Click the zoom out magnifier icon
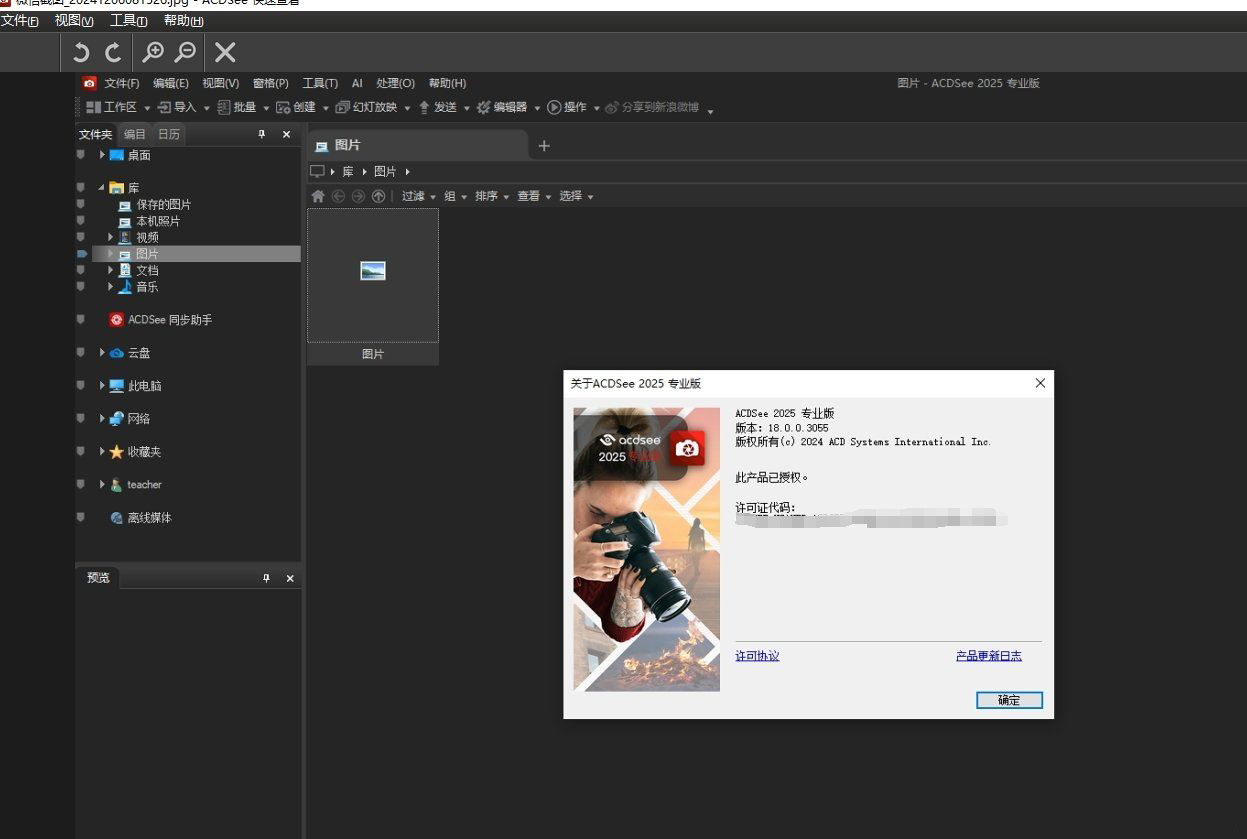 click(x=185, y=53)
